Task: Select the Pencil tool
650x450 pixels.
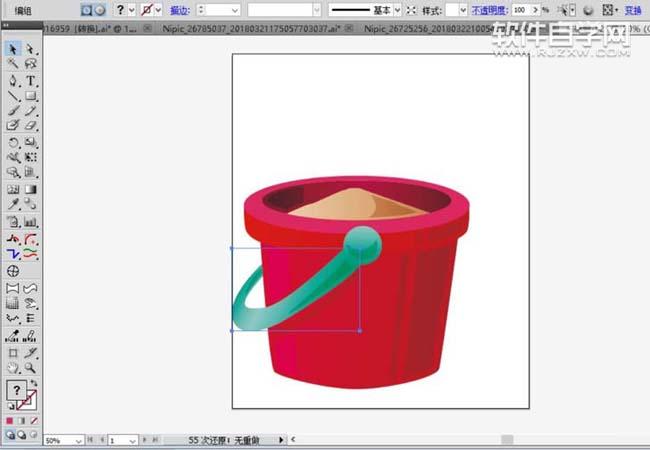Action: point(30,111)
